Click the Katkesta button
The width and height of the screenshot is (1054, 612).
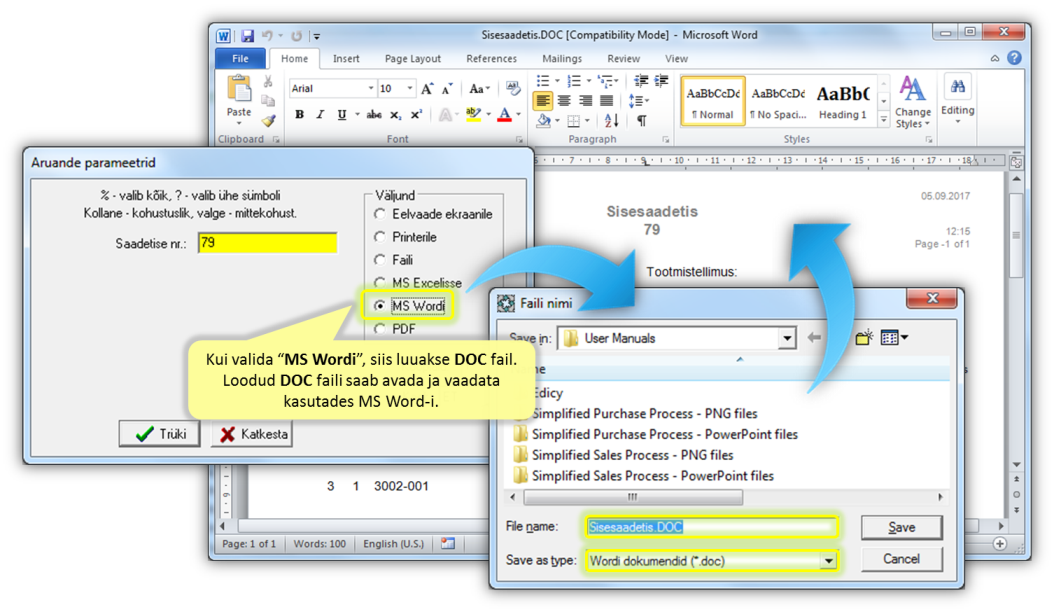(x=252, y=434)
